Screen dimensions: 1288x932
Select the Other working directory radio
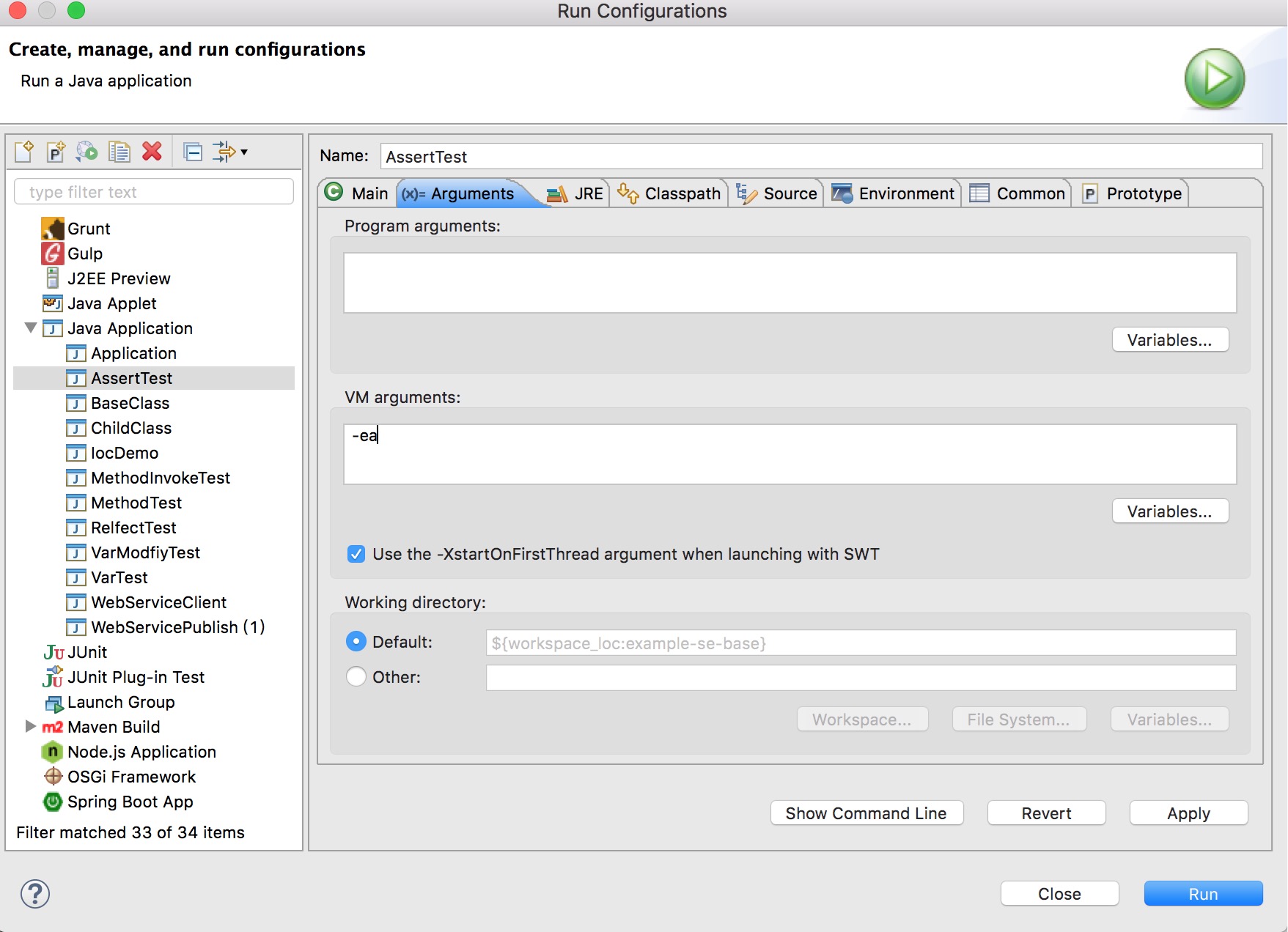pyautogui.click(x=356, y=676)
